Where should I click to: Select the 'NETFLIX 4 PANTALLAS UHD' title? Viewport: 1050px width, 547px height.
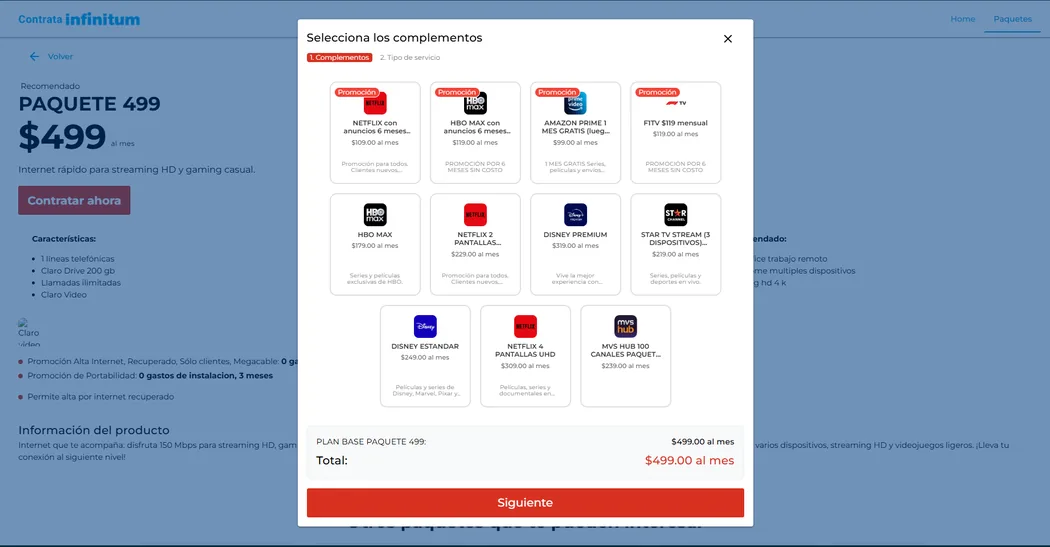coord(526,351)
